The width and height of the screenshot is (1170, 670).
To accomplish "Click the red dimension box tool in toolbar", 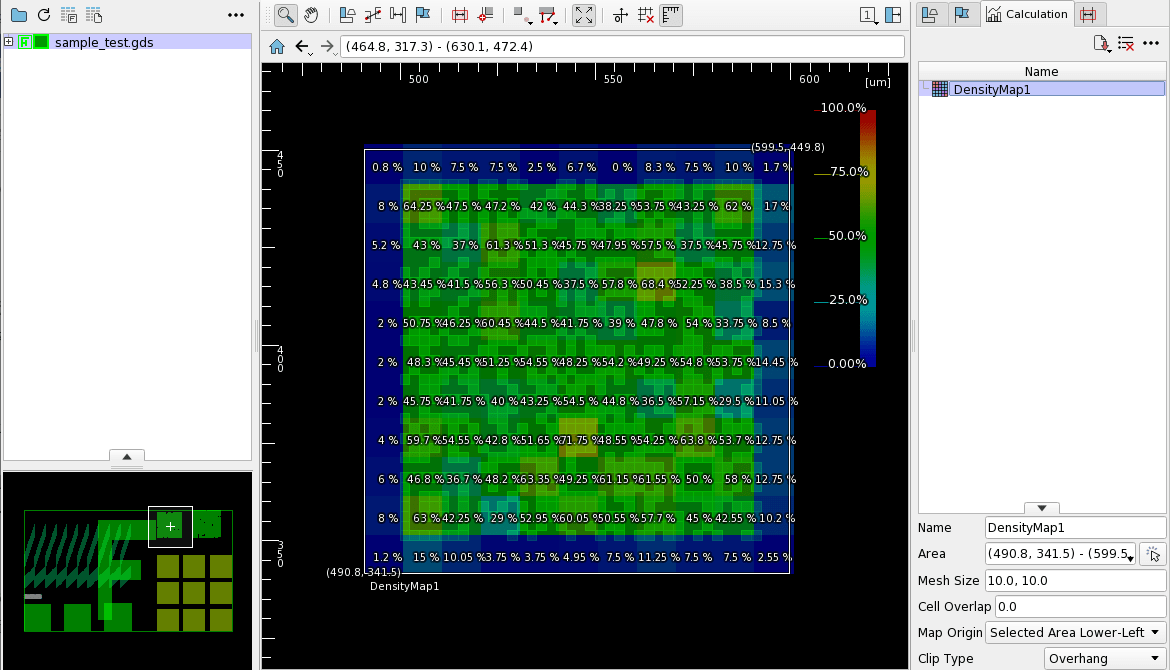I will pyautogui.click(x=460, y=15).
